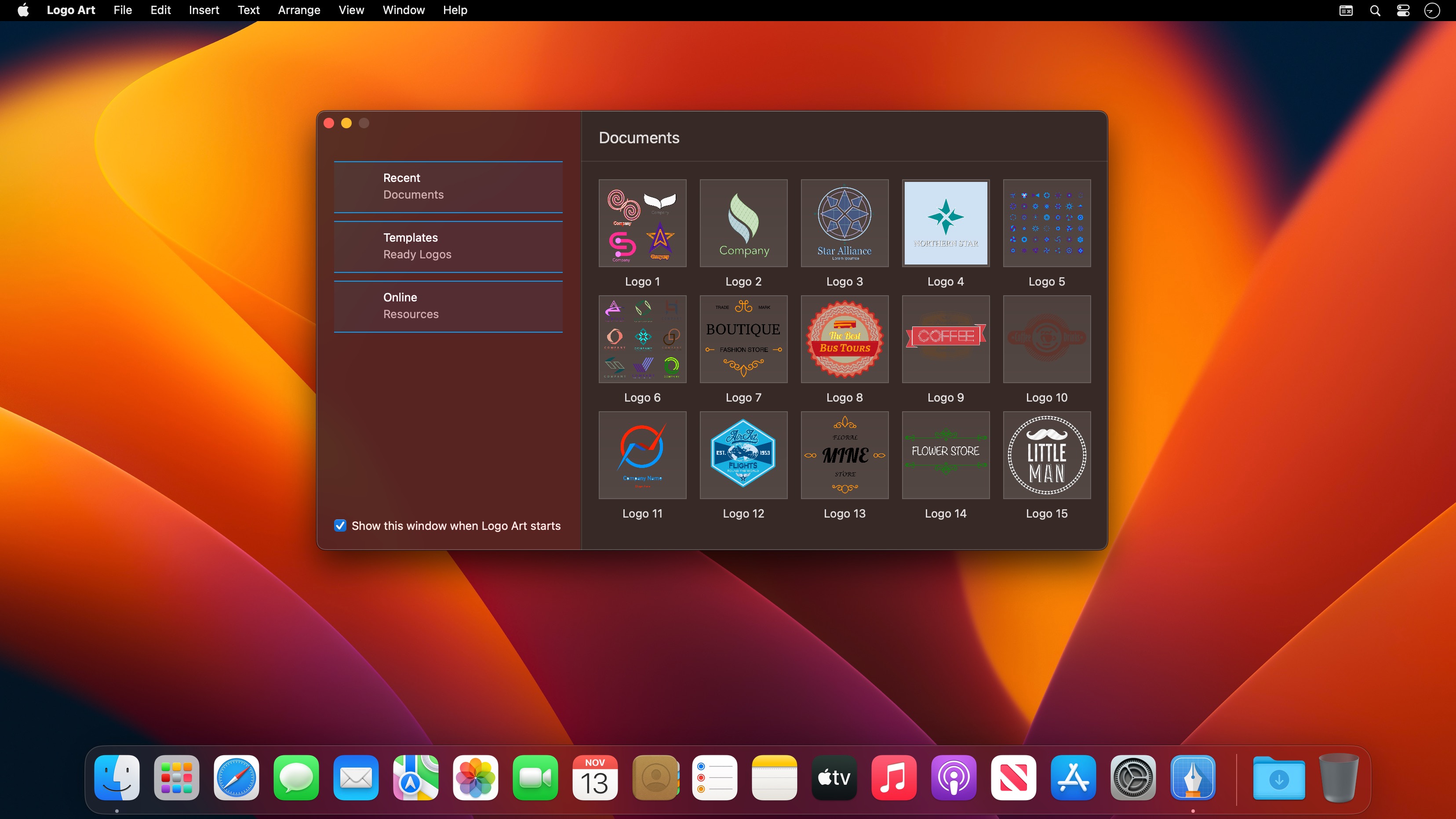Open the Insert menu
Viewport: 1456px width, 819px height.
[204, 10]
